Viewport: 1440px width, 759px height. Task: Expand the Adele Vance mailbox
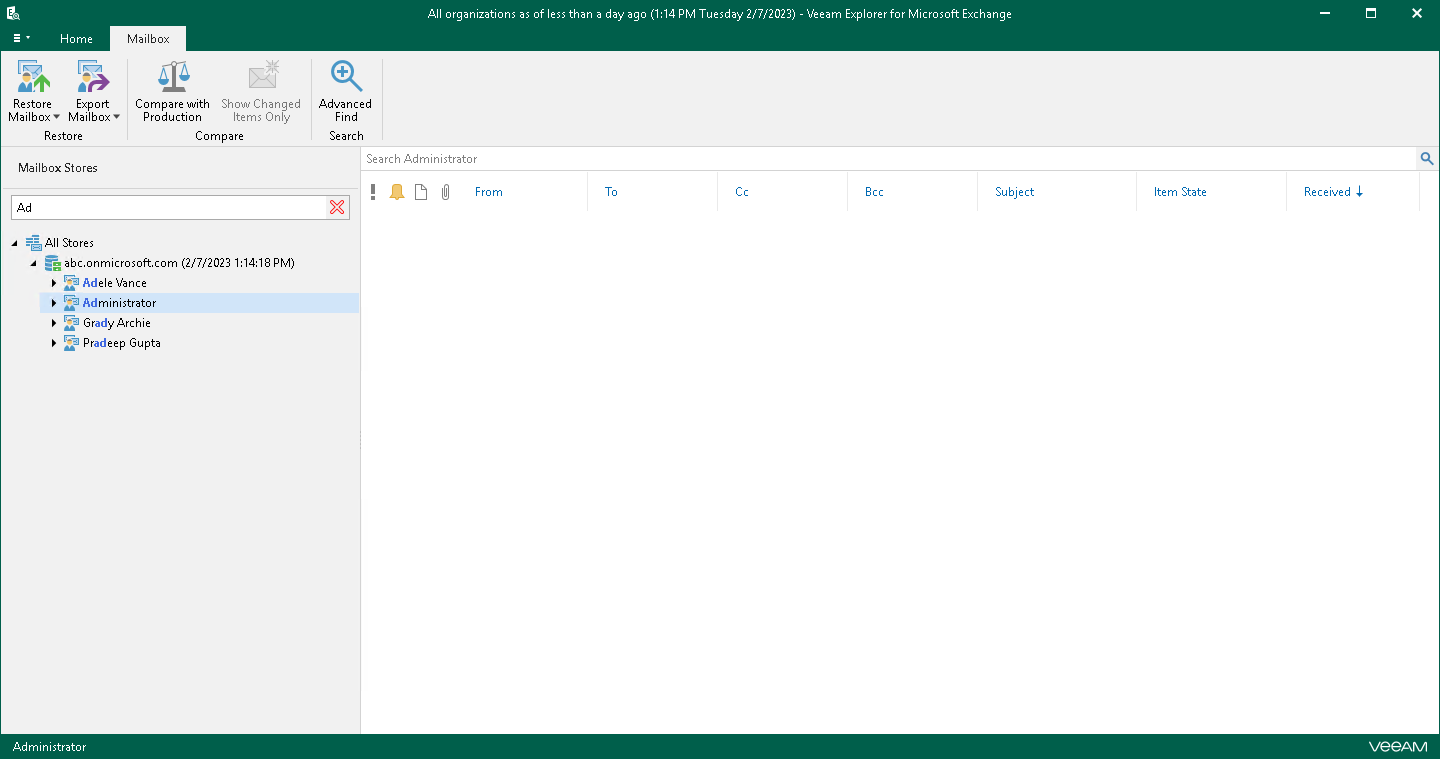point(54,283)
